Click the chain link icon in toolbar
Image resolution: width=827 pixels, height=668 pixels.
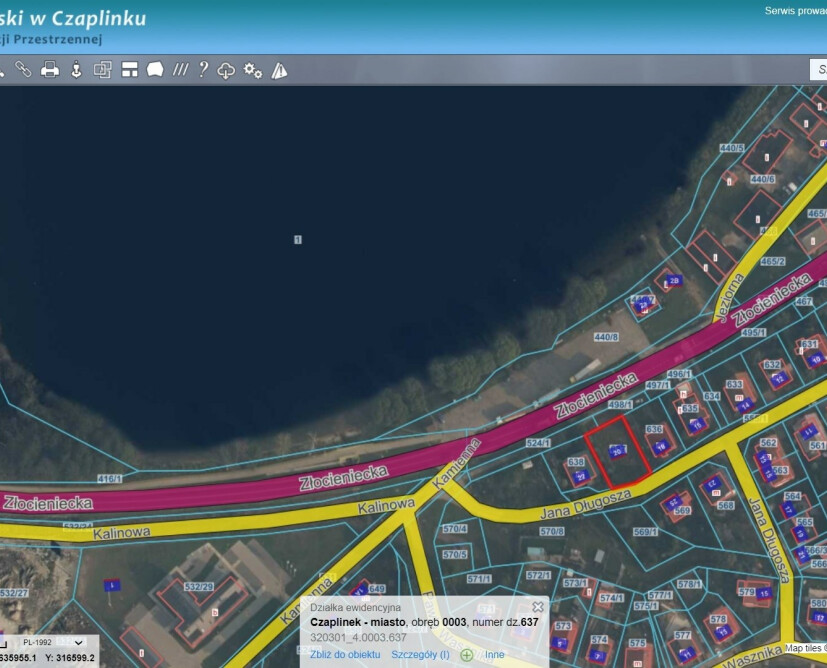point(22,70)
